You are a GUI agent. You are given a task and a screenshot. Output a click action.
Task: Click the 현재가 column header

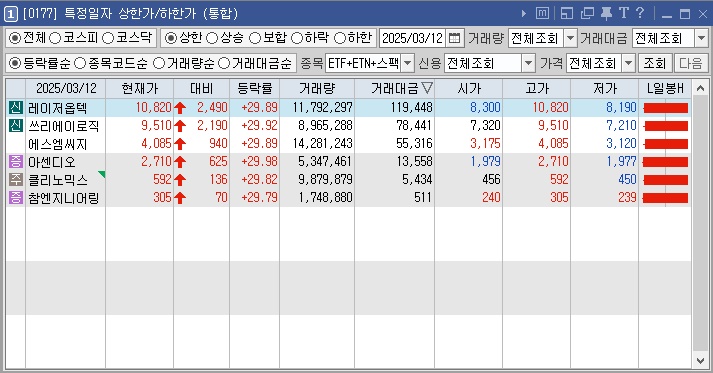(140, 88)
